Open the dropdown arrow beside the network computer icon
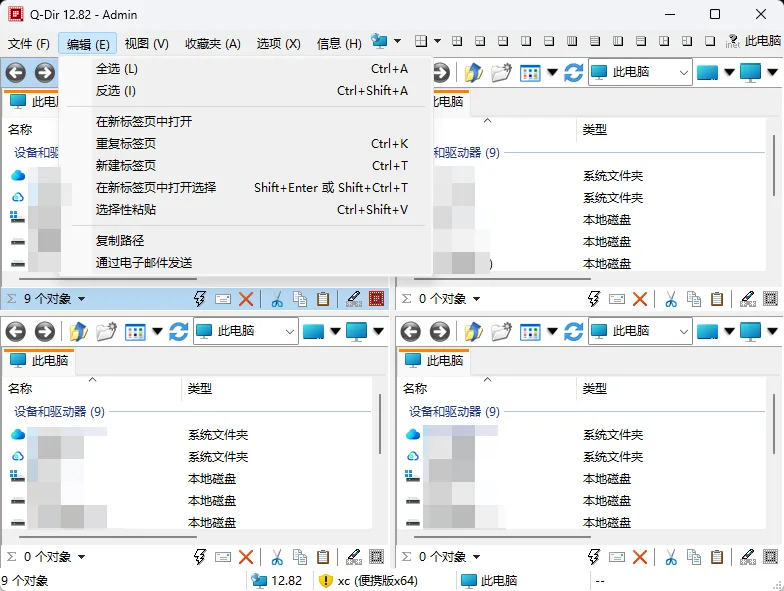The image size is (784, 591). coord(398,41)
